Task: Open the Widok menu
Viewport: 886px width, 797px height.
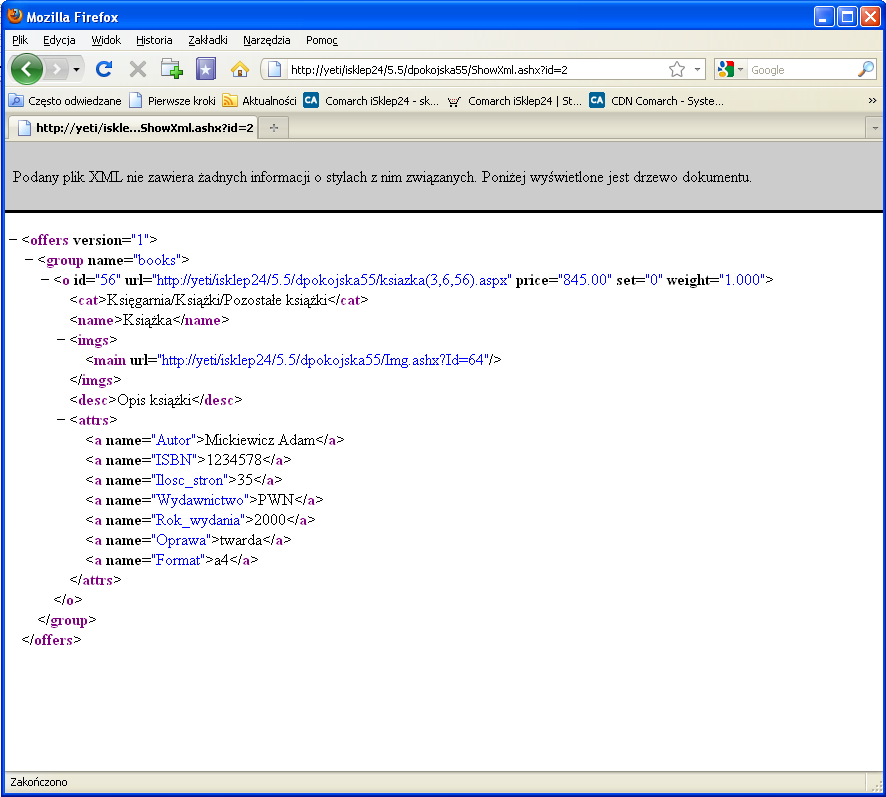Action: click(106, 40)
